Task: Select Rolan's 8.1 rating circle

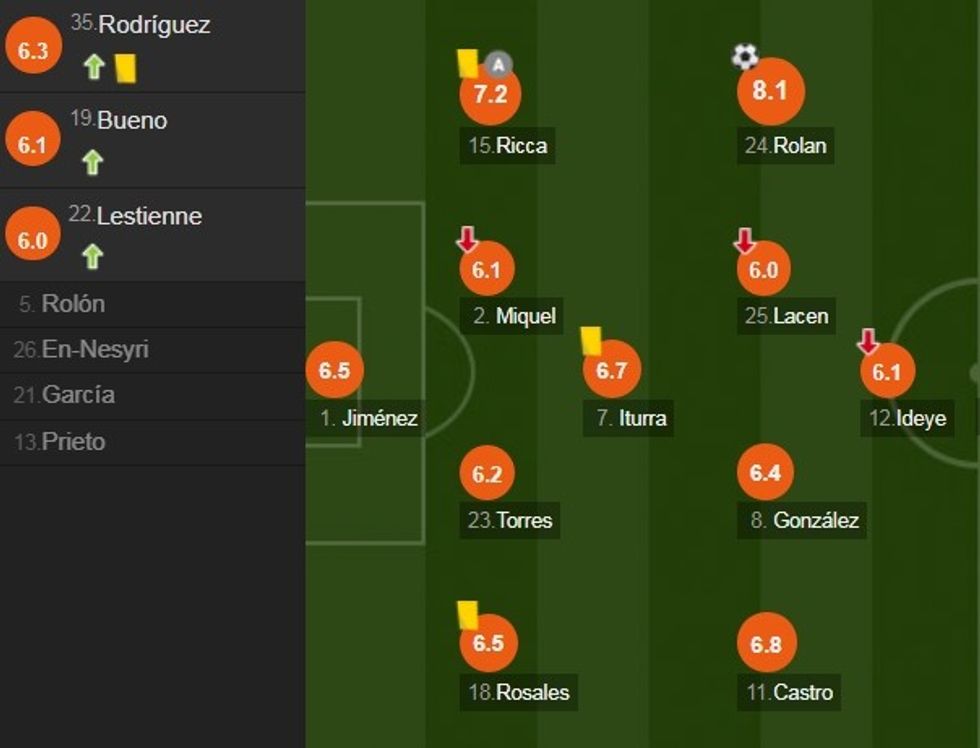Action: 770,91
